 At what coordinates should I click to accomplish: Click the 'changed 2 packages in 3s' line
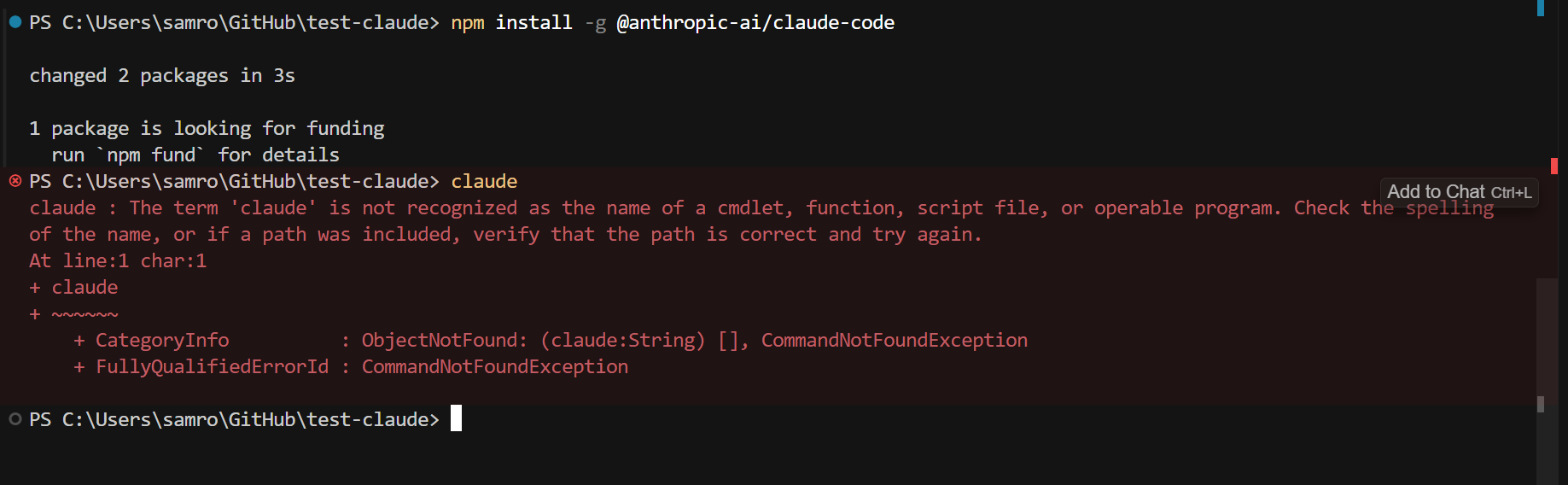(x=162, y=76)
